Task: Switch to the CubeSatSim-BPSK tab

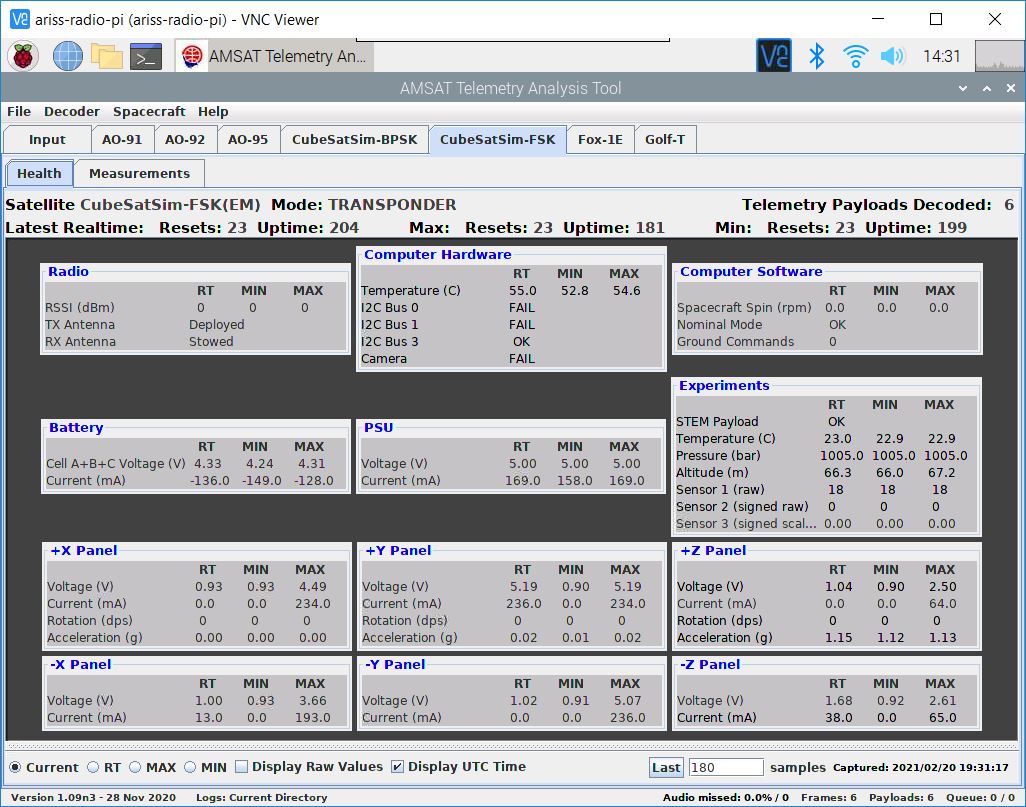Action: [x=355, y=139]
